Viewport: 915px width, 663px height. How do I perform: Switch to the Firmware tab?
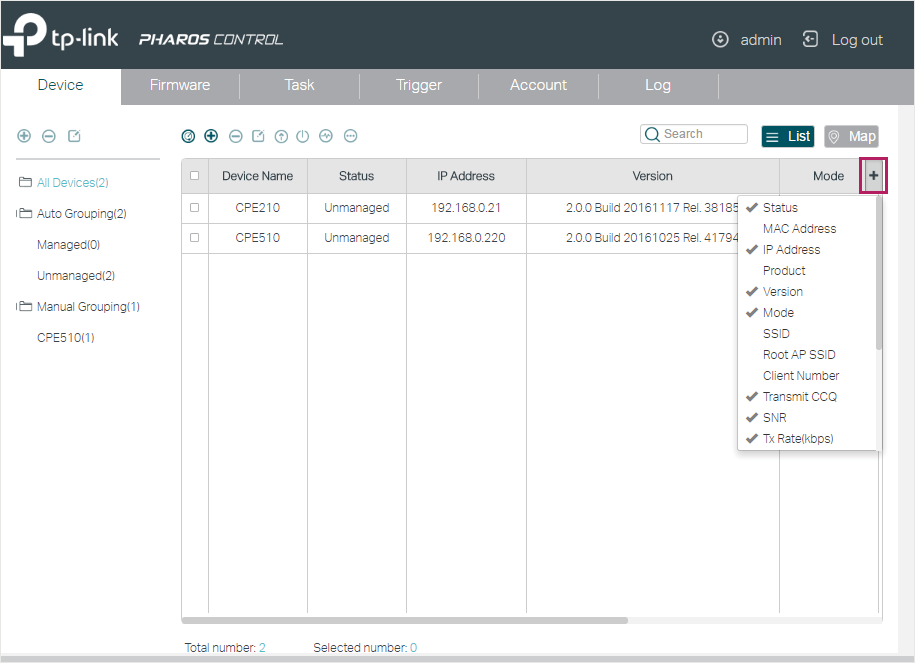point(180,85)
